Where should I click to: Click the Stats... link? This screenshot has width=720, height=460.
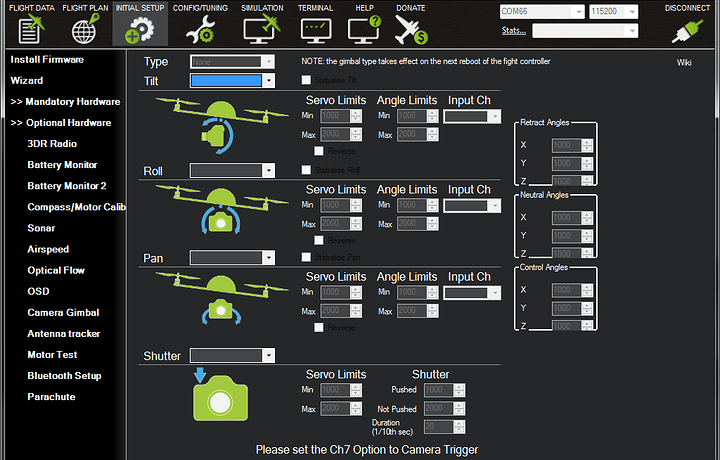(513, 31)
